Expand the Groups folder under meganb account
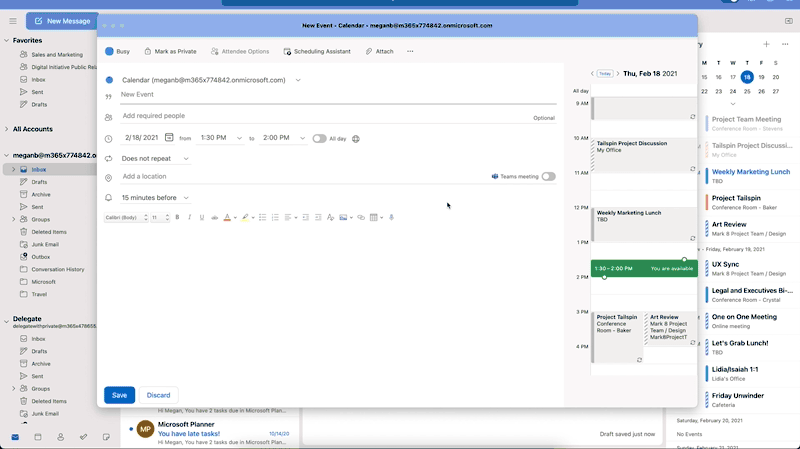The width and height of the screenshot is (800, 449). click(13, 219)
